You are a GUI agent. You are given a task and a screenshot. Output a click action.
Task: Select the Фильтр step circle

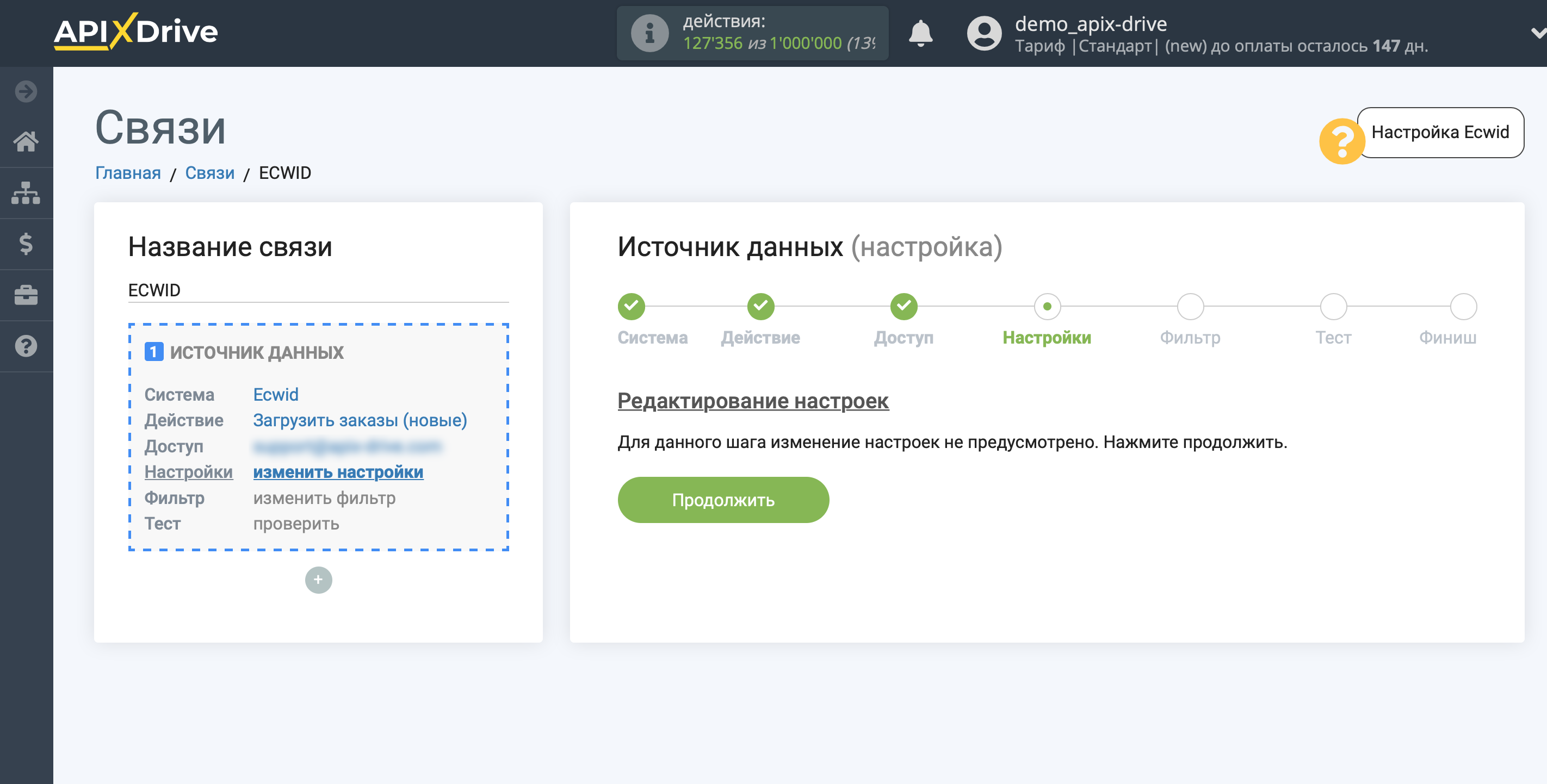pyautogui.click(x=1190, y=306)
